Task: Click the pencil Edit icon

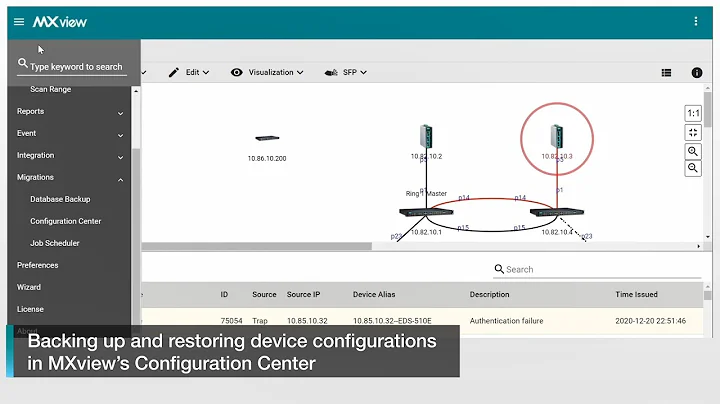Action: tap(174, 73)
